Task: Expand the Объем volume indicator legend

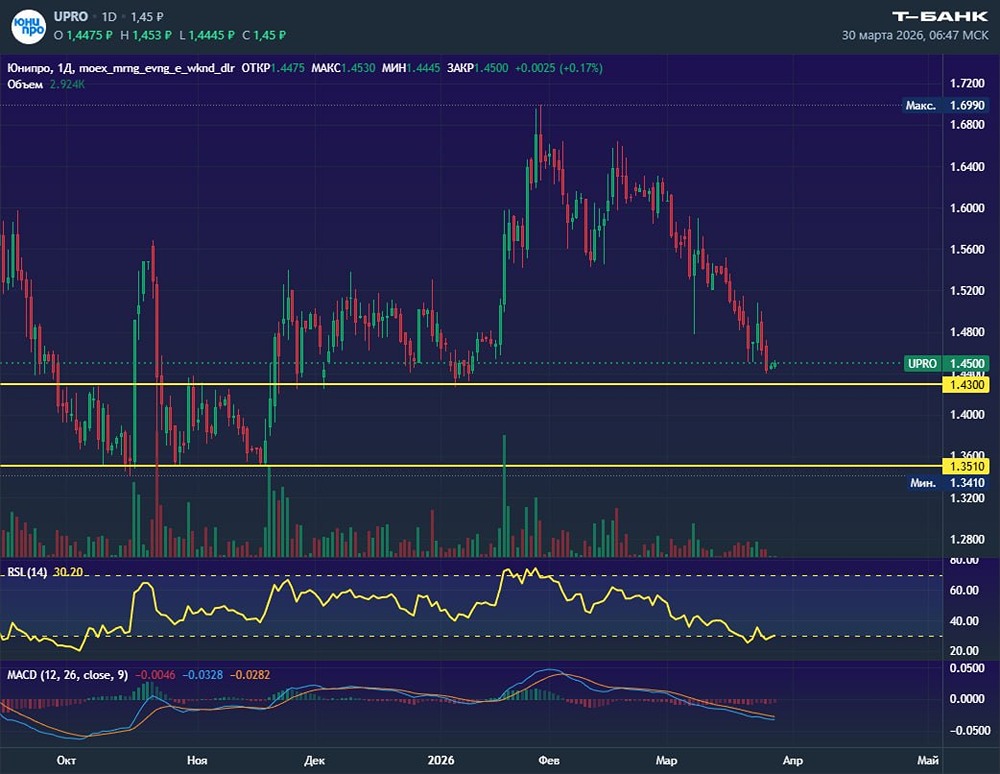Action: [x=24, y=84]
